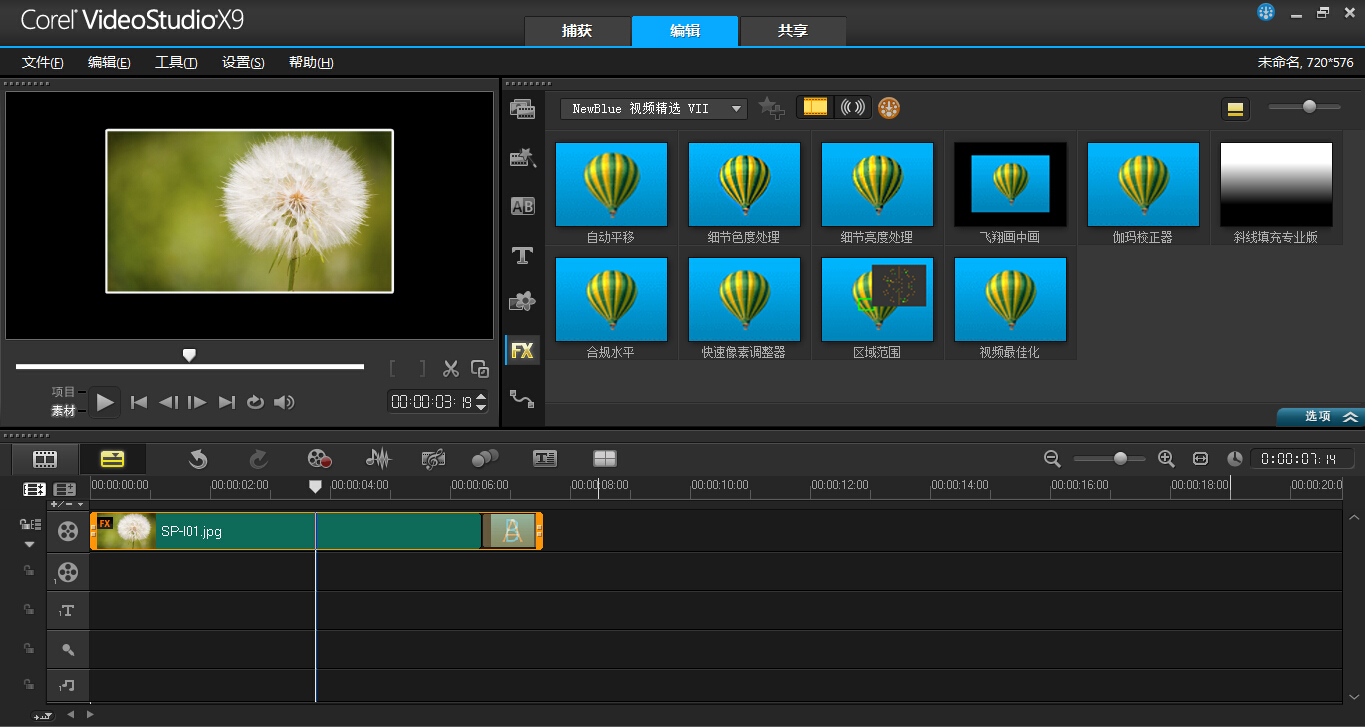The image size is (1365, 727).
Task: Open the Transition library (AB) icon
Action: click(x=522, y=206)
